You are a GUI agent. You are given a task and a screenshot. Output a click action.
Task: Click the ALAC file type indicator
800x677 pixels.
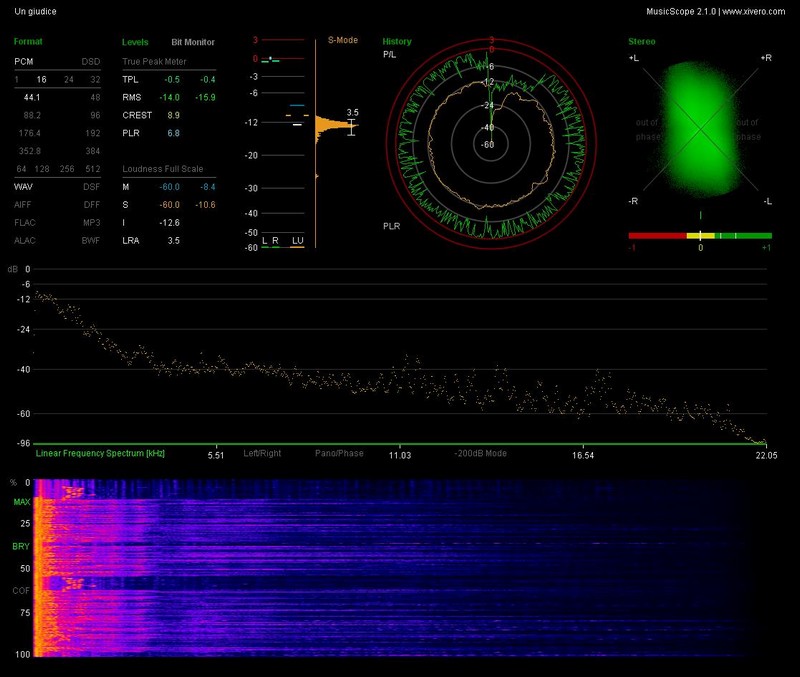pyautogui.click(x=25, y=240)
